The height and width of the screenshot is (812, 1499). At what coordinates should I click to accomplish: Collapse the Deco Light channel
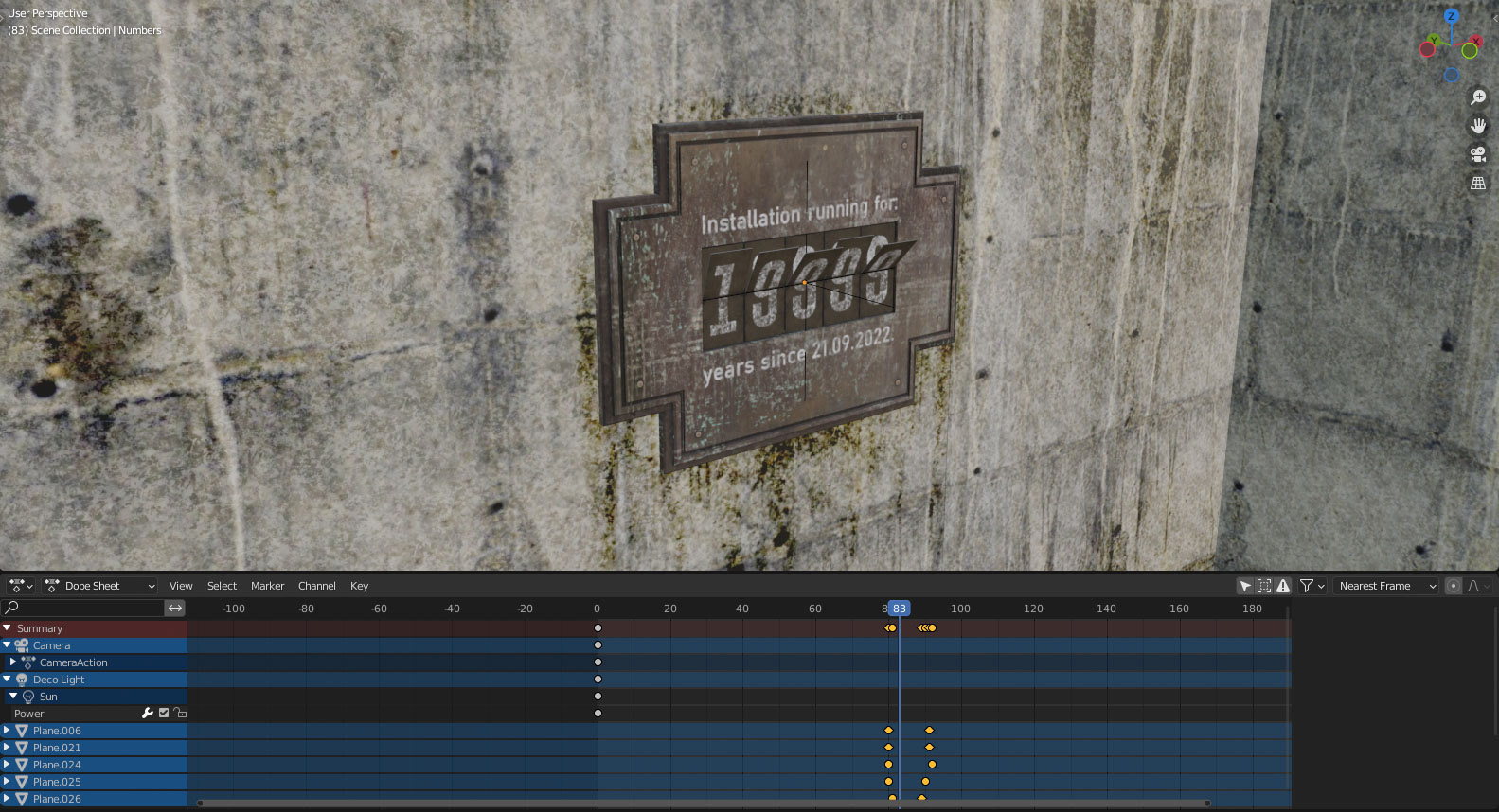click(x=8, y=680)
